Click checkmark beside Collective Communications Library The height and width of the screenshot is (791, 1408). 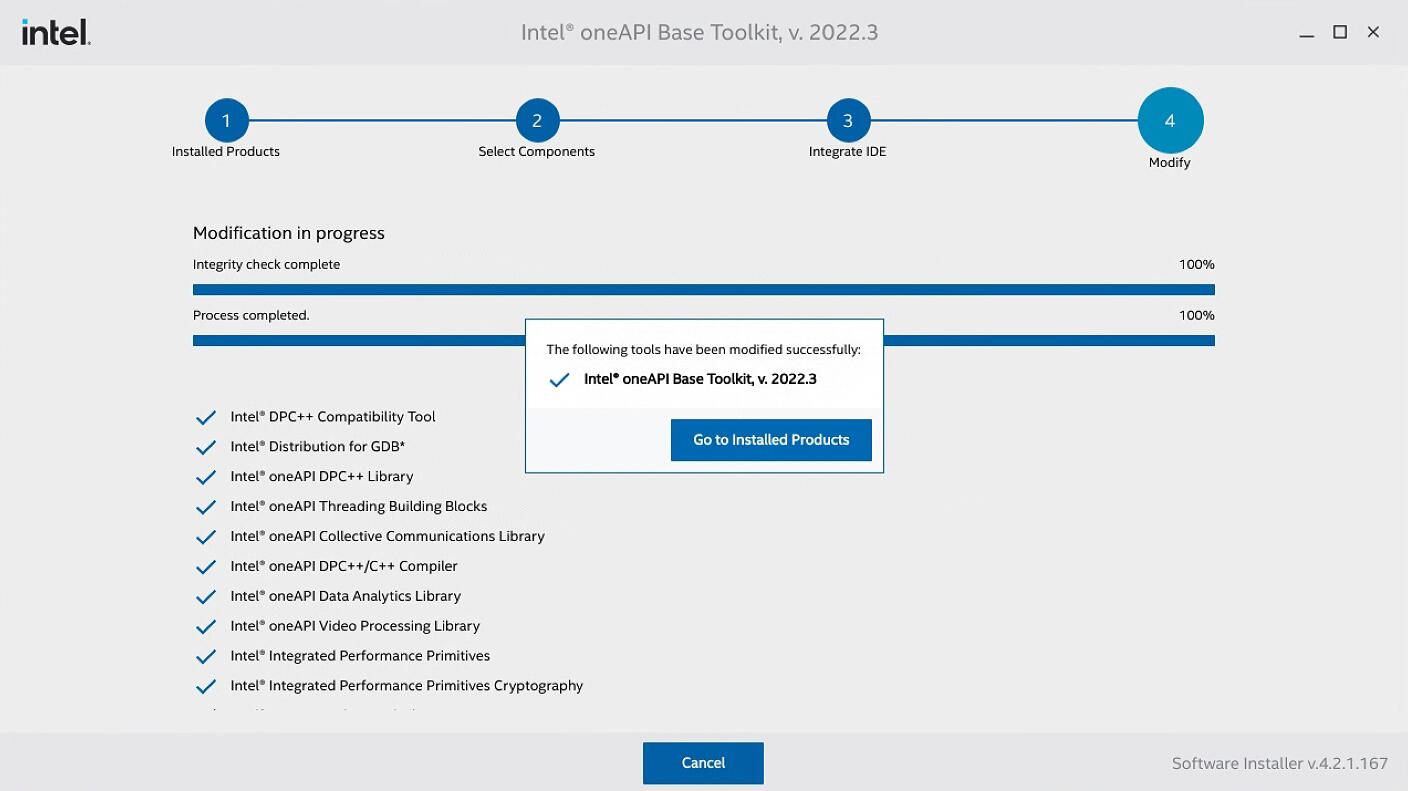tap(206, 538)
